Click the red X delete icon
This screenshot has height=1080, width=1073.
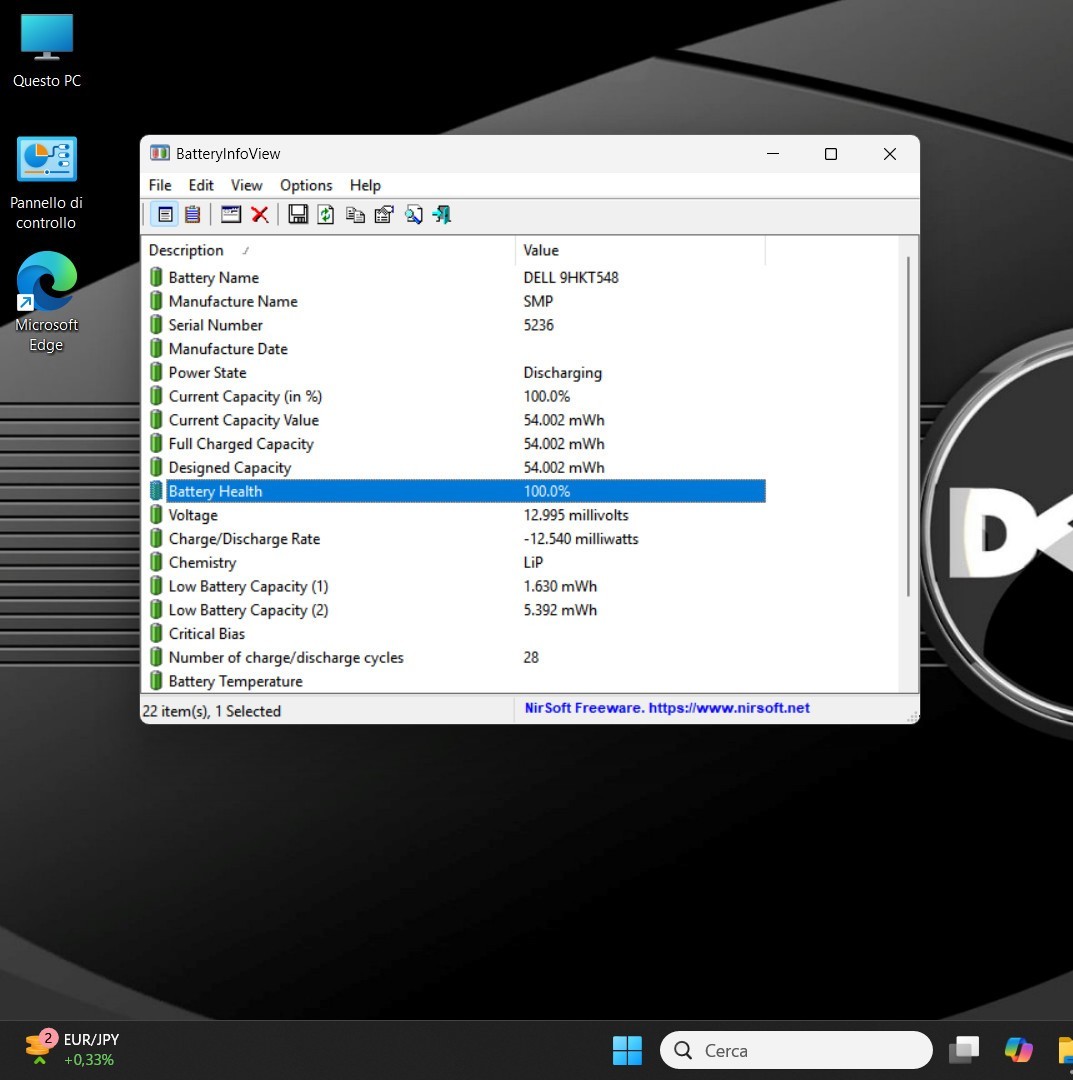(x=260, y=215)
